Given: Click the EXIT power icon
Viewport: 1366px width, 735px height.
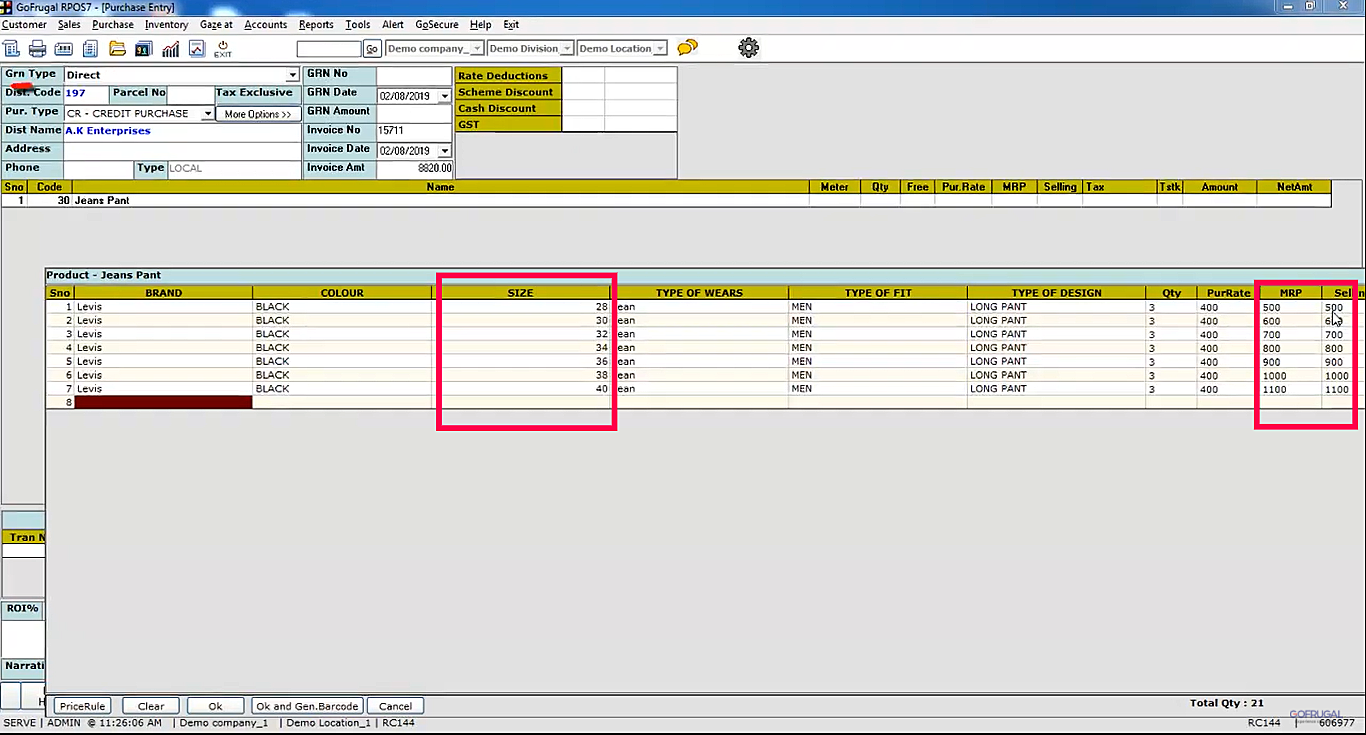Looking at the screenshot, I should coord(223,48).
